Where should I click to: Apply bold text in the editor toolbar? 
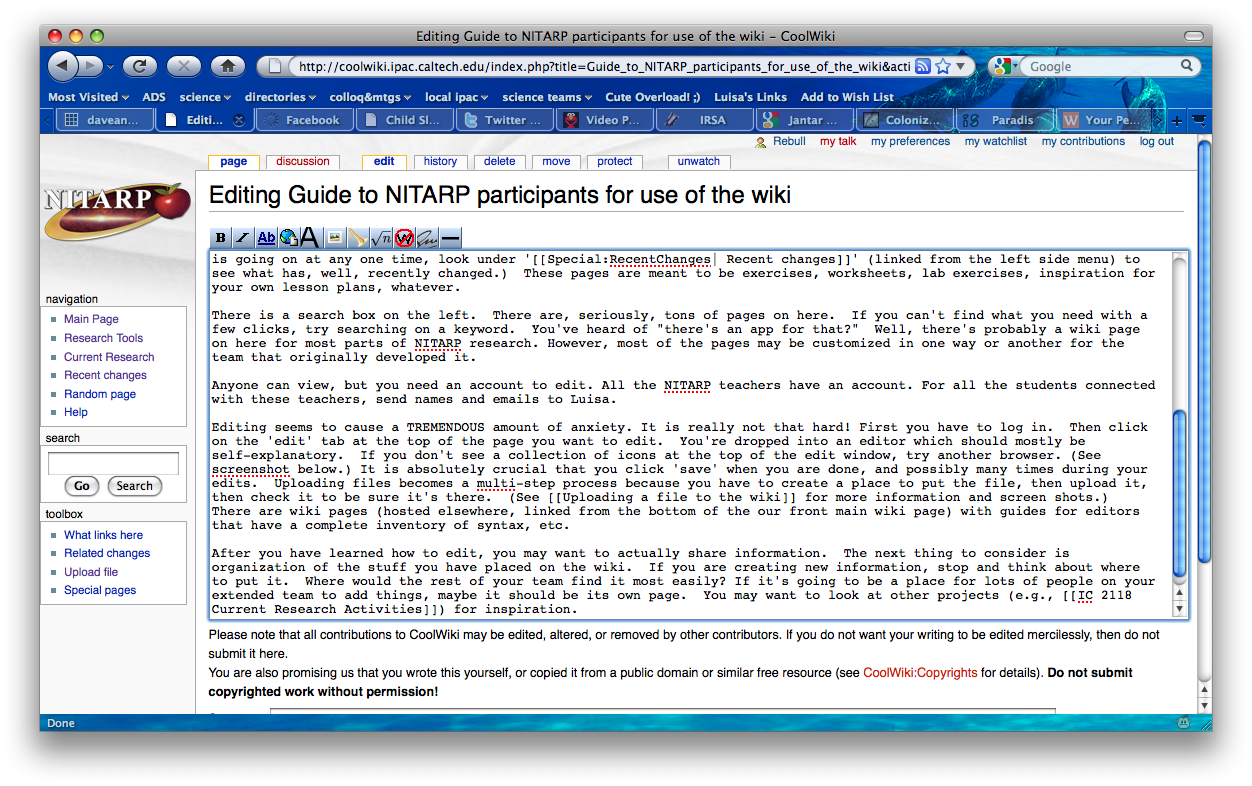point(220,238)
